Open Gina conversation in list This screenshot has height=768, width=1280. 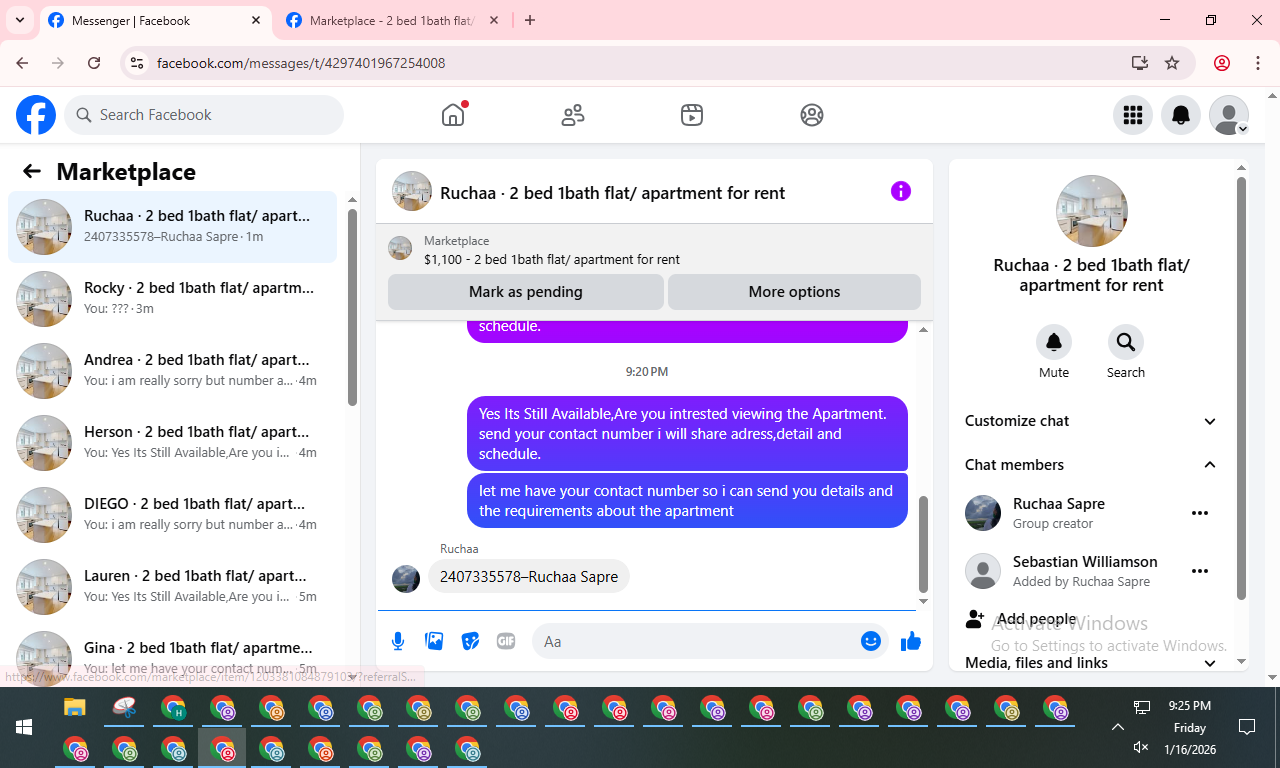coord(173,654)
